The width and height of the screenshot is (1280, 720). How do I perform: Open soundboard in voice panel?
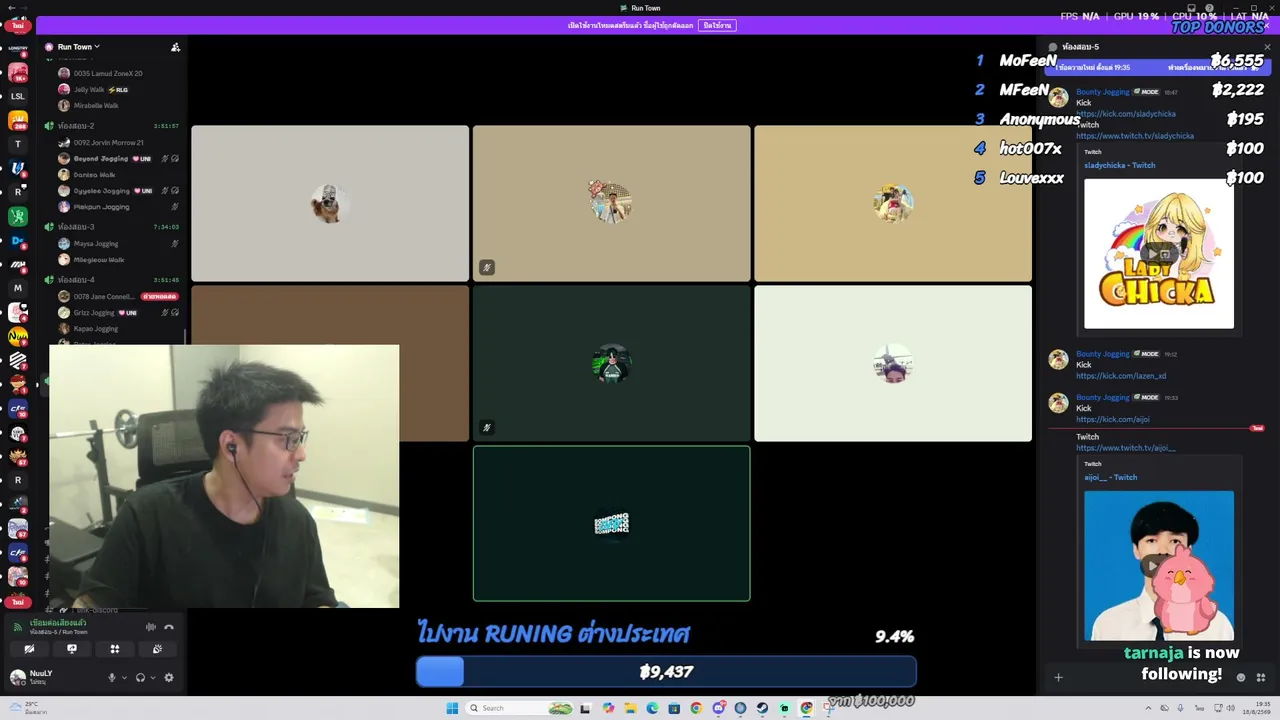tap(157, 649)
